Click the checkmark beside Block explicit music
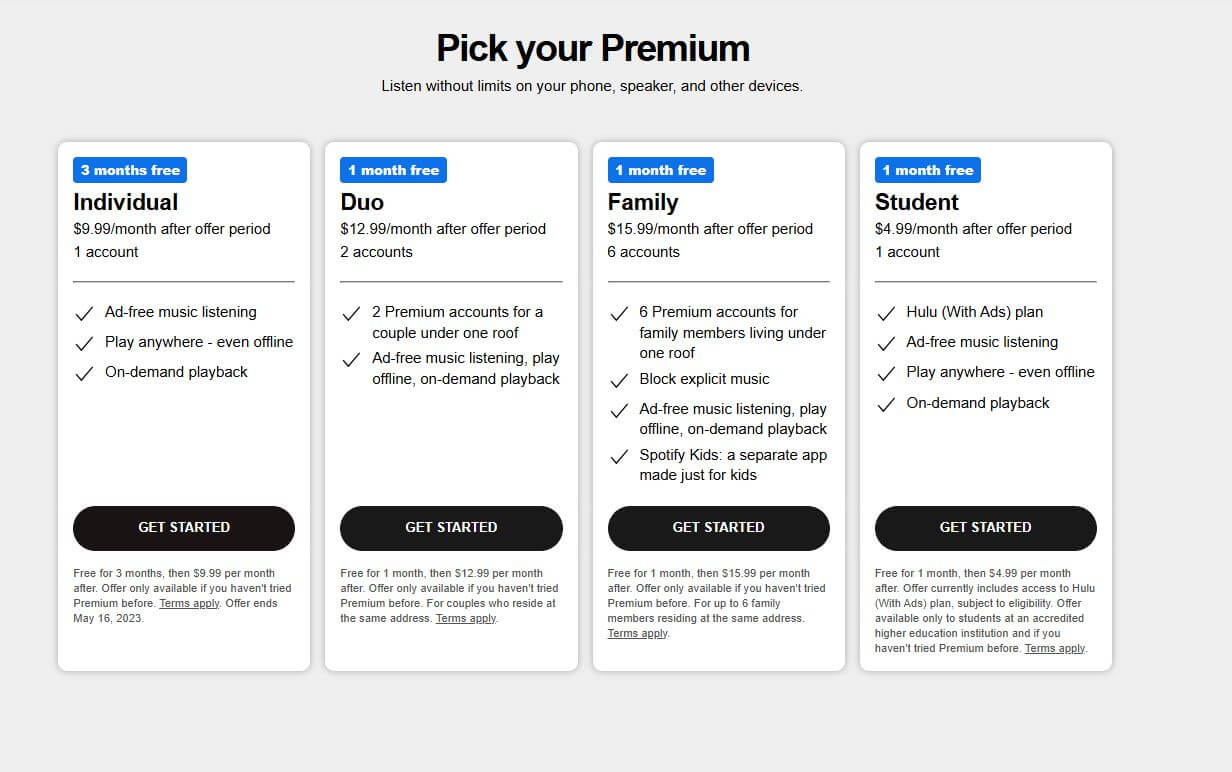Viewport: 1232px width, 772px height. click(x=619, y=380)
